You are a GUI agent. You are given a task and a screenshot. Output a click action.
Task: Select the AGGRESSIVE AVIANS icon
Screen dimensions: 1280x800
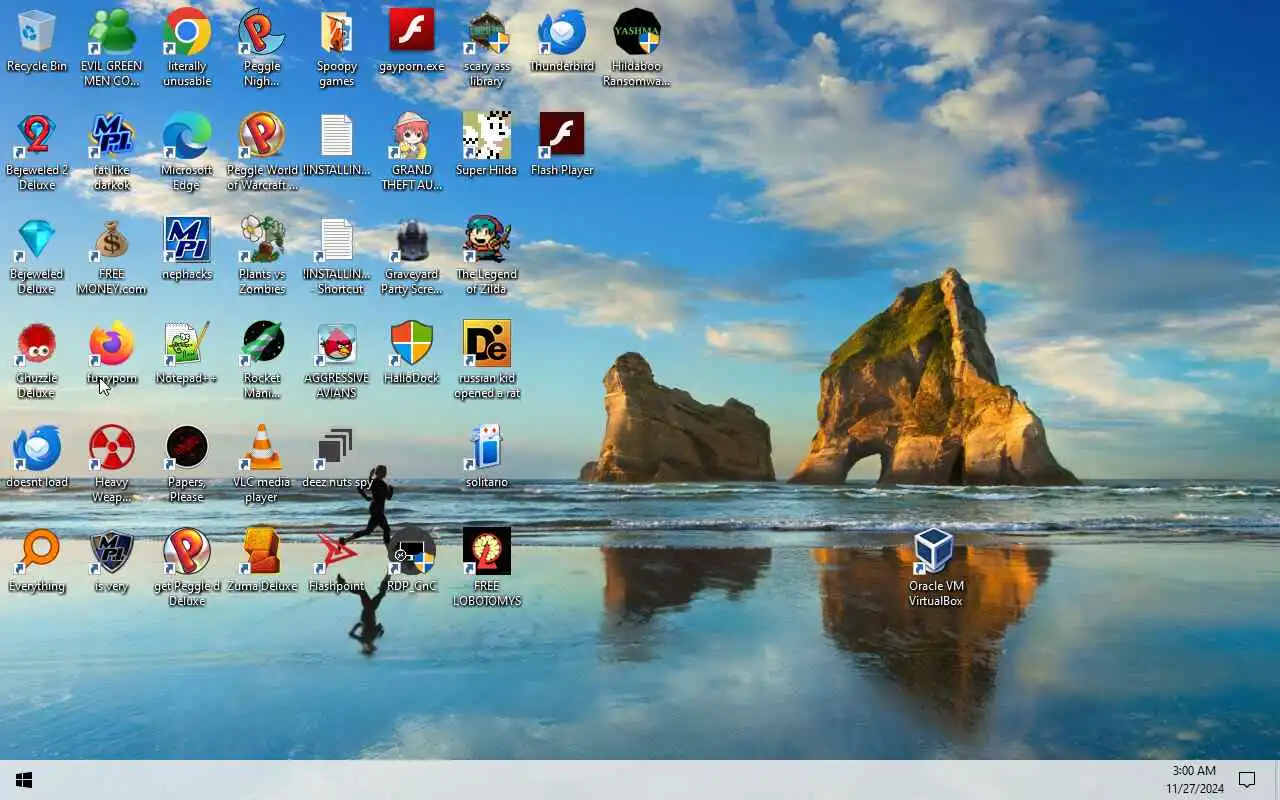pos(337,344)
